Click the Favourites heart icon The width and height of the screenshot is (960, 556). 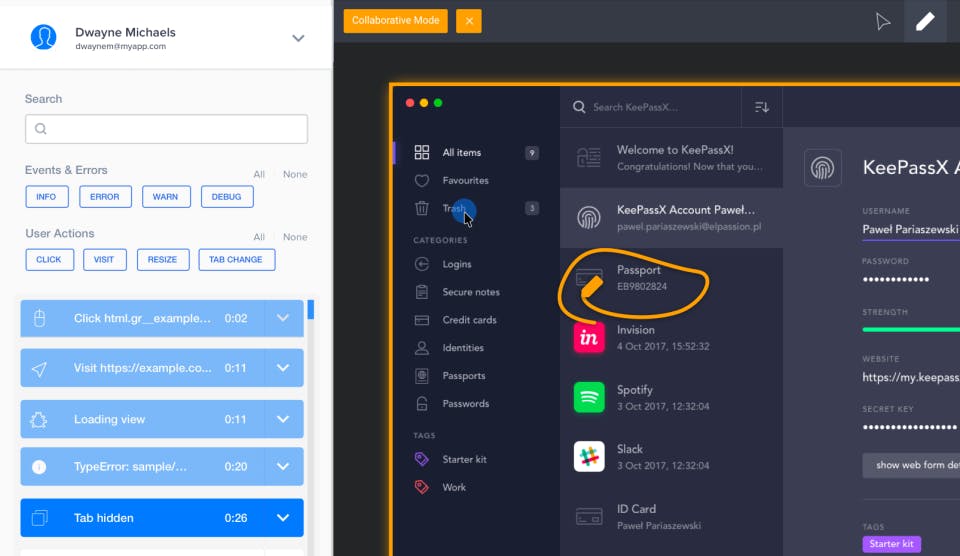coord(422,181)
